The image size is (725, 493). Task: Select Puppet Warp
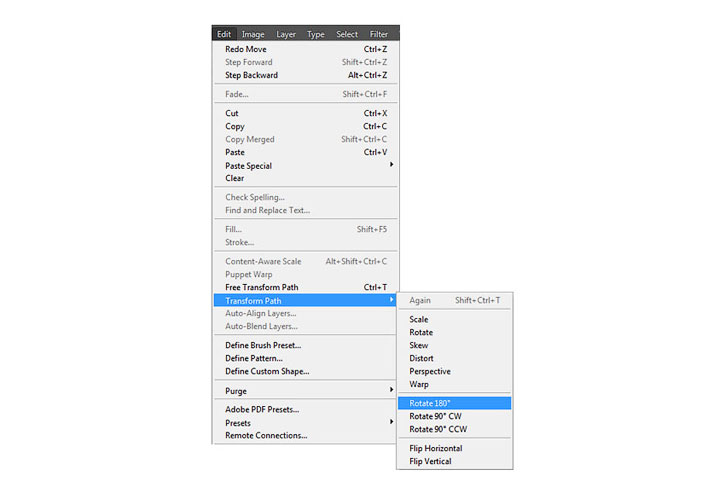click(x=306, y=274)
